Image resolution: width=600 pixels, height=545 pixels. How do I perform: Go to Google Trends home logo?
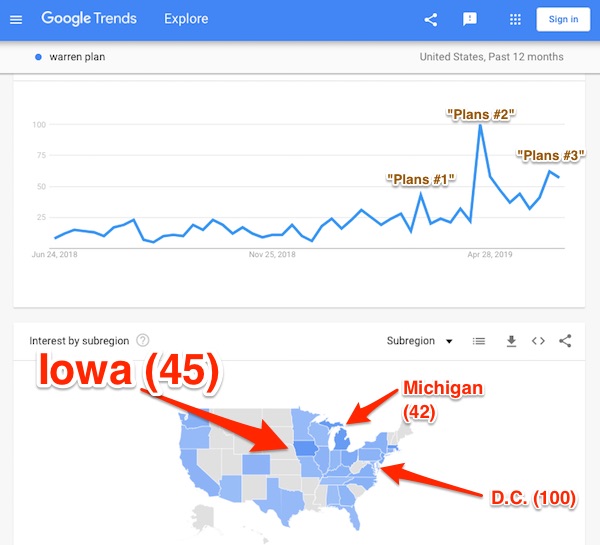89,18
